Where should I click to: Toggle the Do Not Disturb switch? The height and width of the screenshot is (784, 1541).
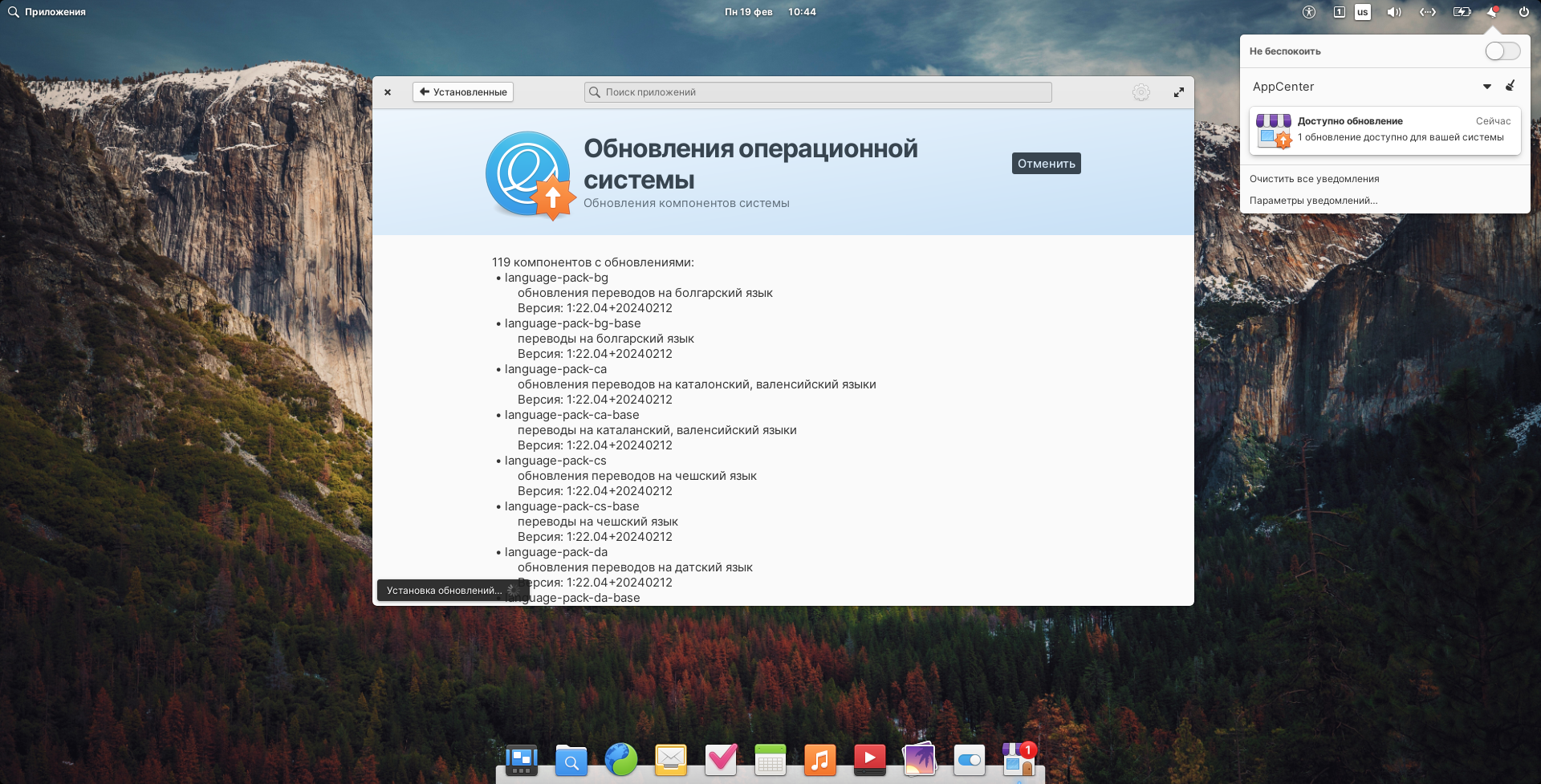coord(1502,51)
